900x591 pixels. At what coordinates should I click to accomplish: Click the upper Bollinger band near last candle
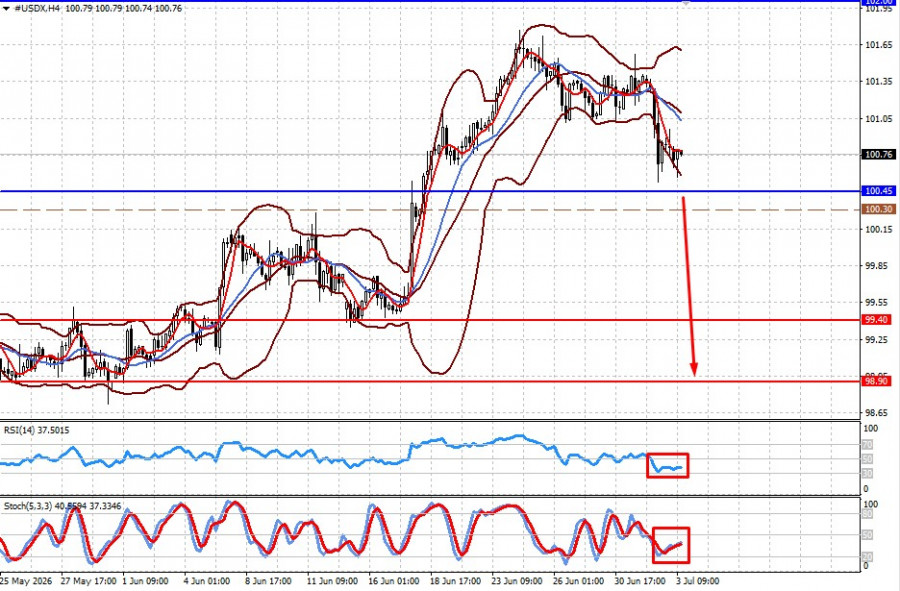[x=675, y=48]
